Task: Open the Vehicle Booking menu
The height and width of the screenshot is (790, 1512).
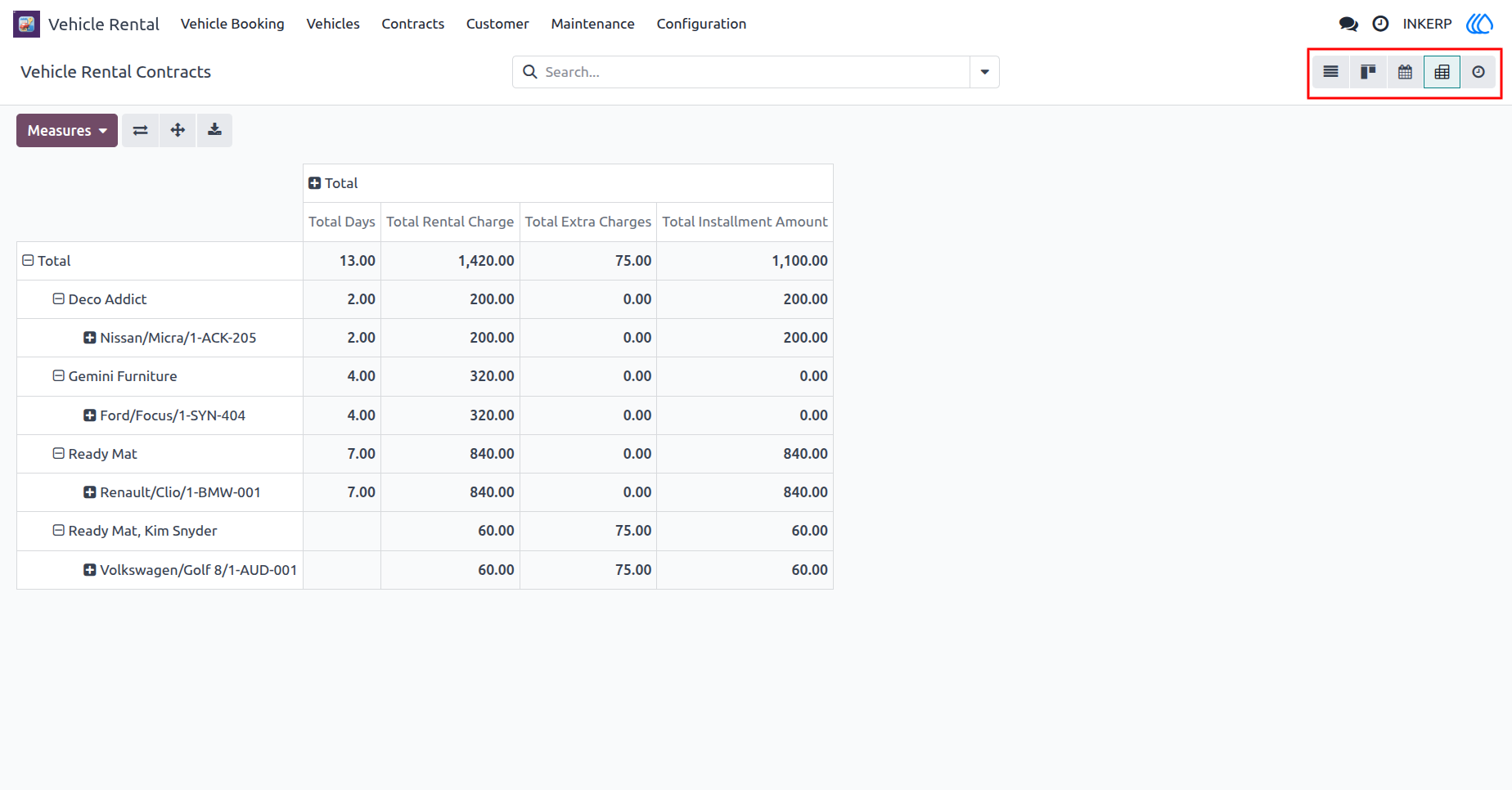Action: pos(232,24)
